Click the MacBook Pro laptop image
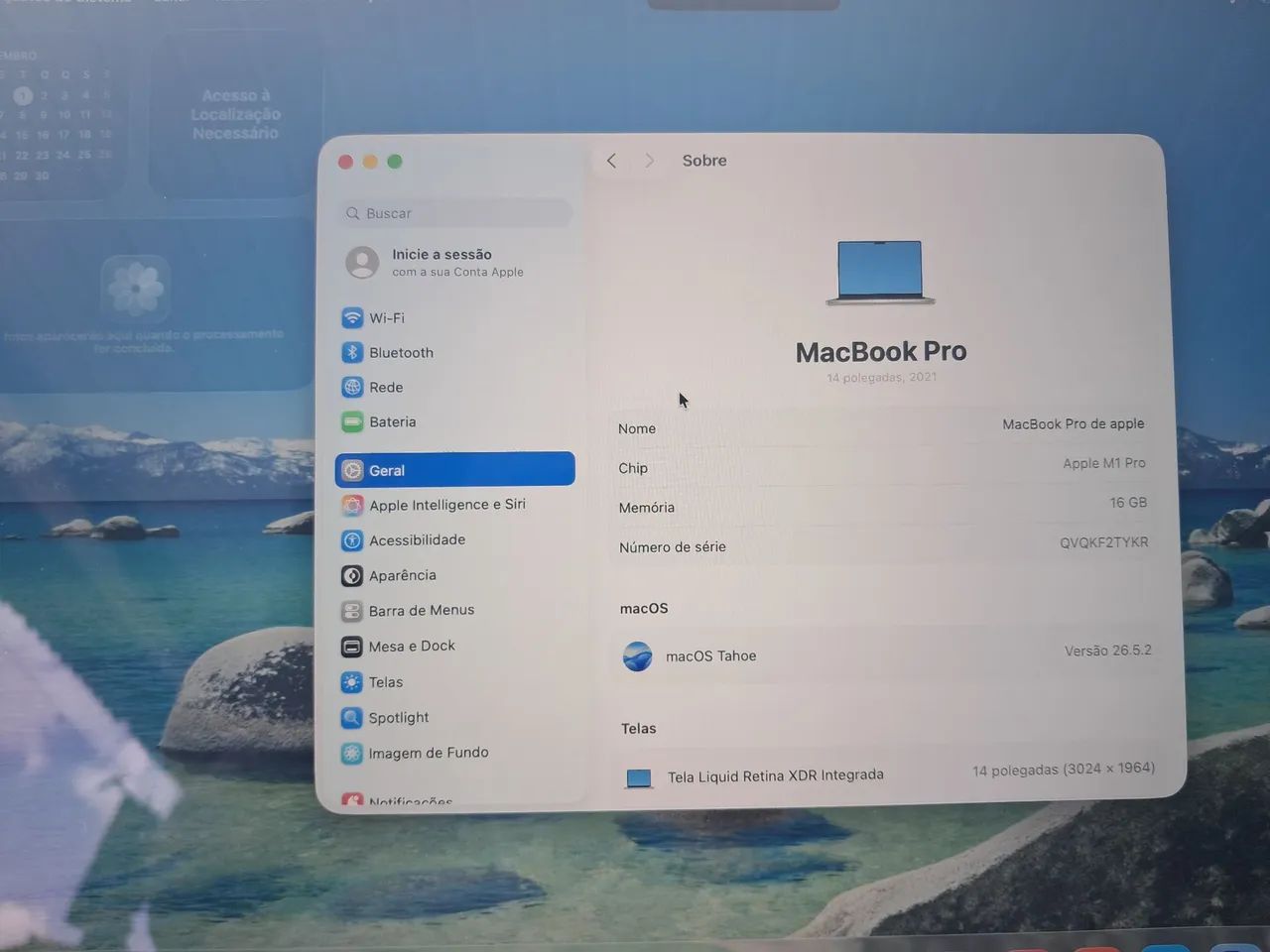Image resolution: width=1270 pixels, height=952 pixels. click(x=880, y=272)
